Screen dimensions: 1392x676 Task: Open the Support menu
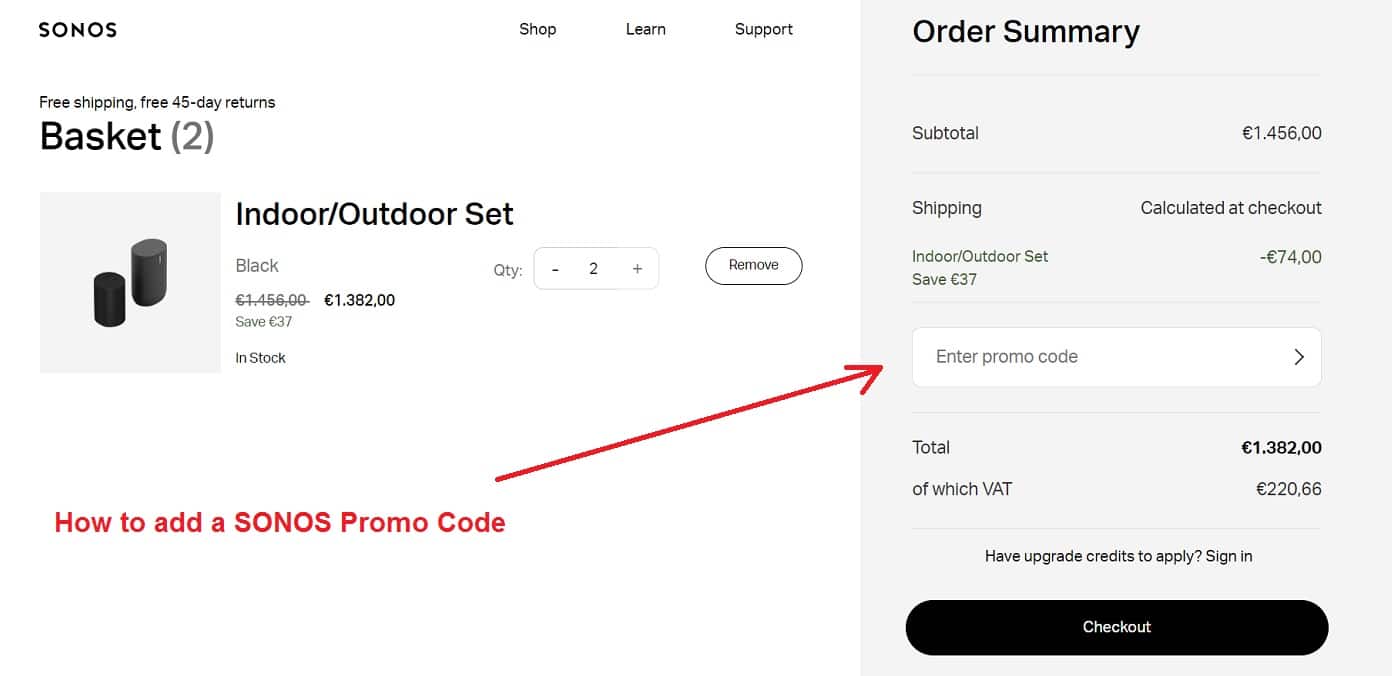tap(763, 29)
